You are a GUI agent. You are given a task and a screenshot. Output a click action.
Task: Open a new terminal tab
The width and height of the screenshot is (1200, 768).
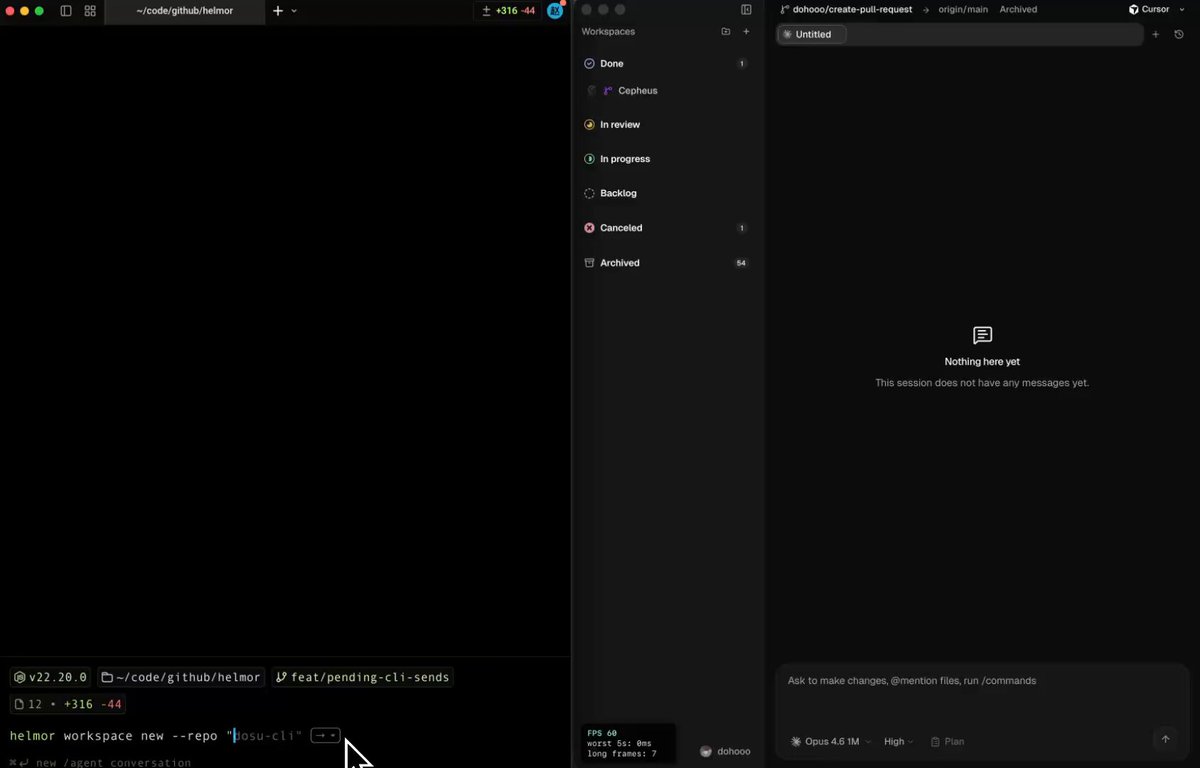point(278,11)
